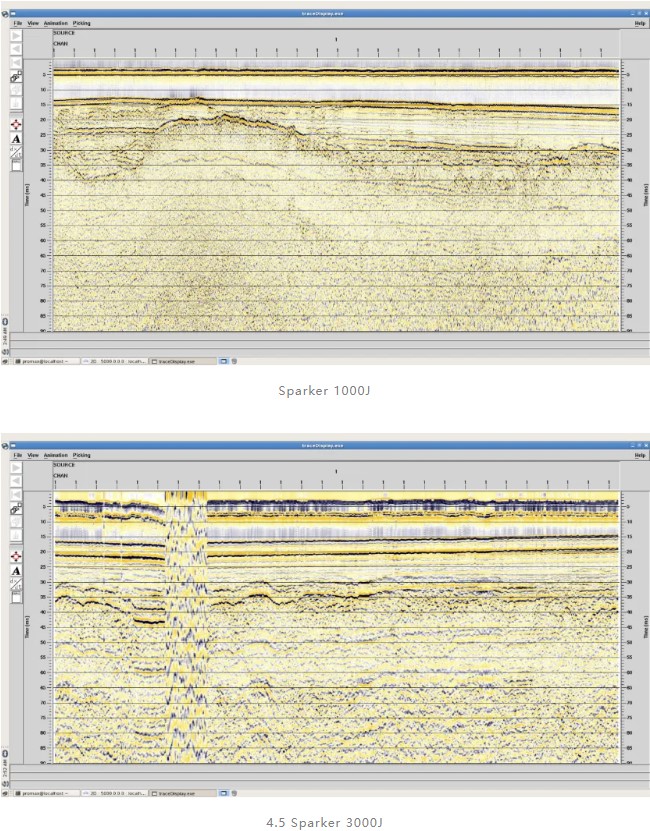This screenshot has width=650, height=831.
Task: Open the File menu in top window
Action: (x=17, y=22)
